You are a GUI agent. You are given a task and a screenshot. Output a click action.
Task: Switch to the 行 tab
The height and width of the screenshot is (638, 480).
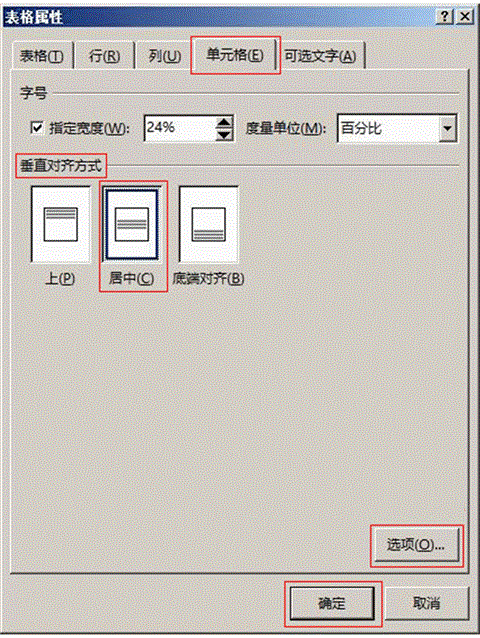105,56
